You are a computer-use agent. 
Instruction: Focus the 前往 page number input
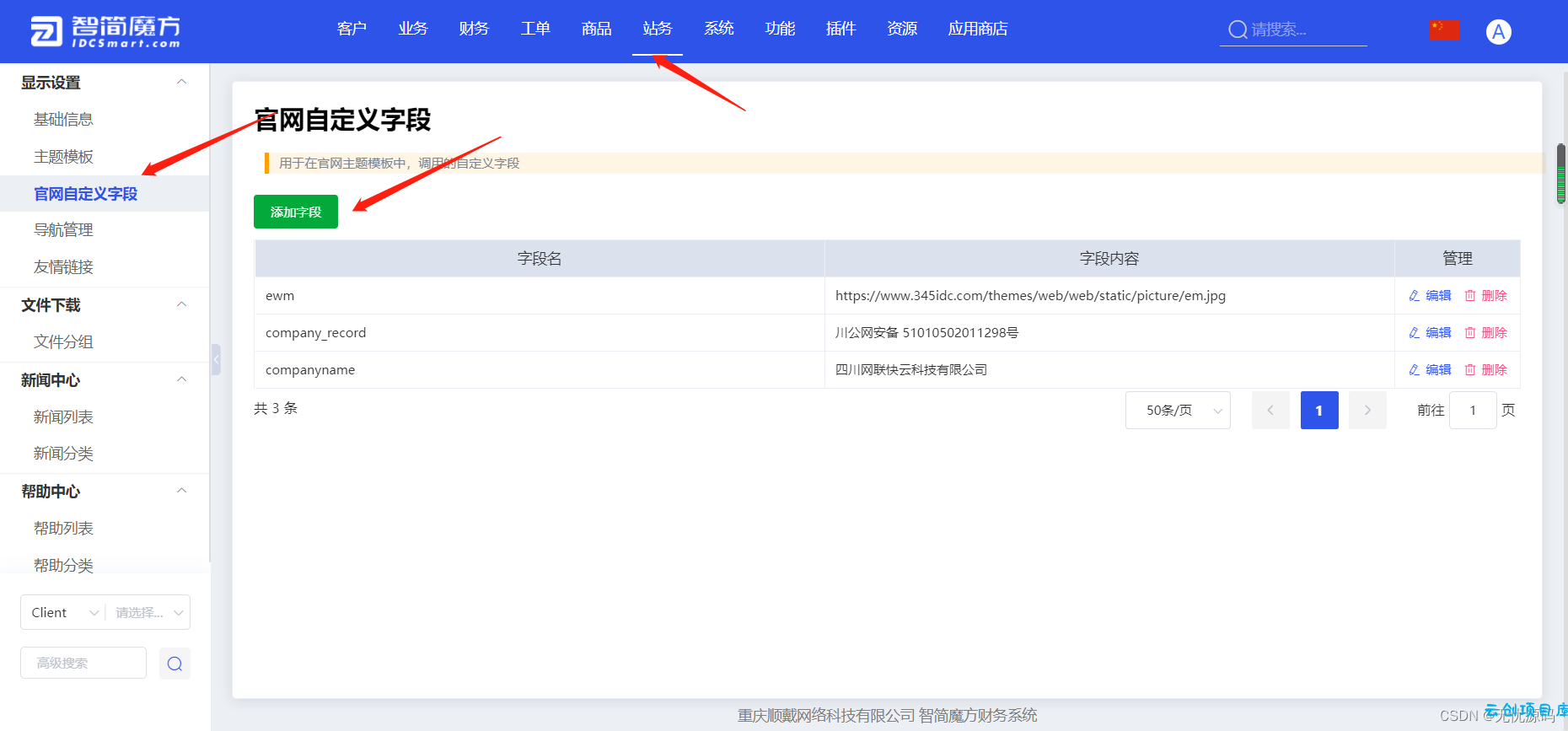[x=1473, y=411]
